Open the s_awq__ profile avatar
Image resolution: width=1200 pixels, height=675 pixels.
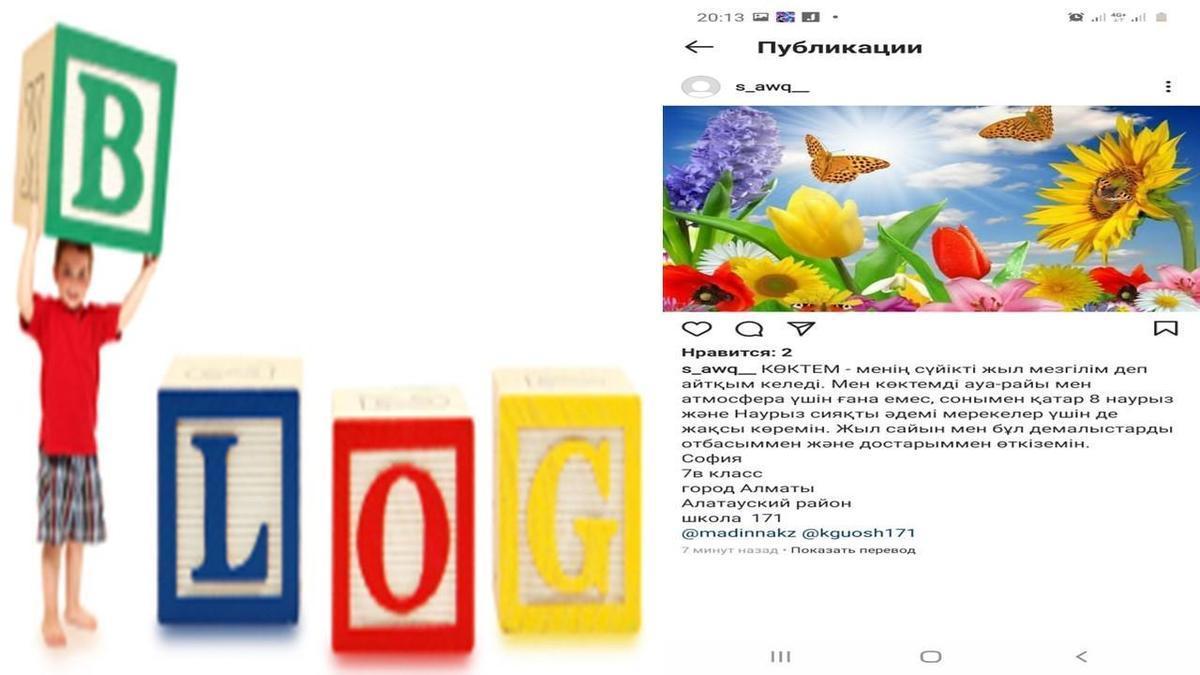tap(700, 87)
